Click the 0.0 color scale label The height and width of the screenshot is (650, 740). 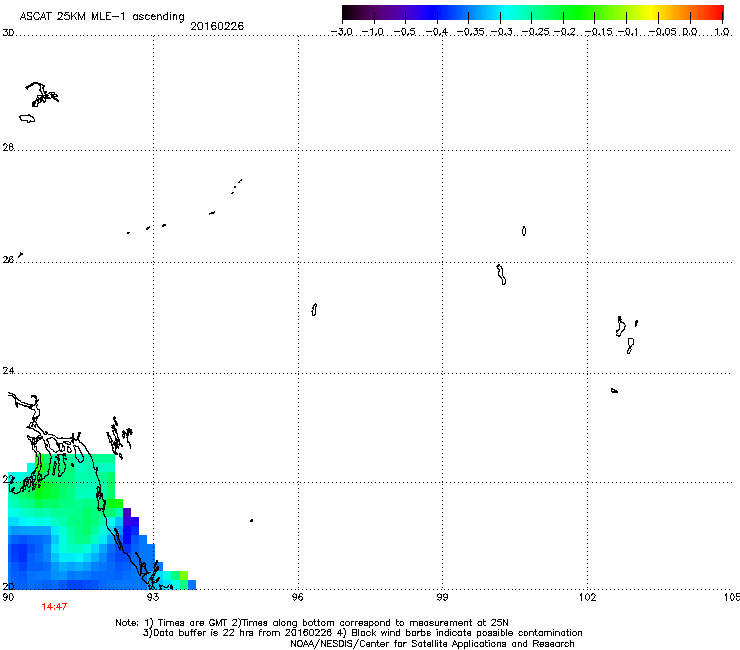(690, 32)
